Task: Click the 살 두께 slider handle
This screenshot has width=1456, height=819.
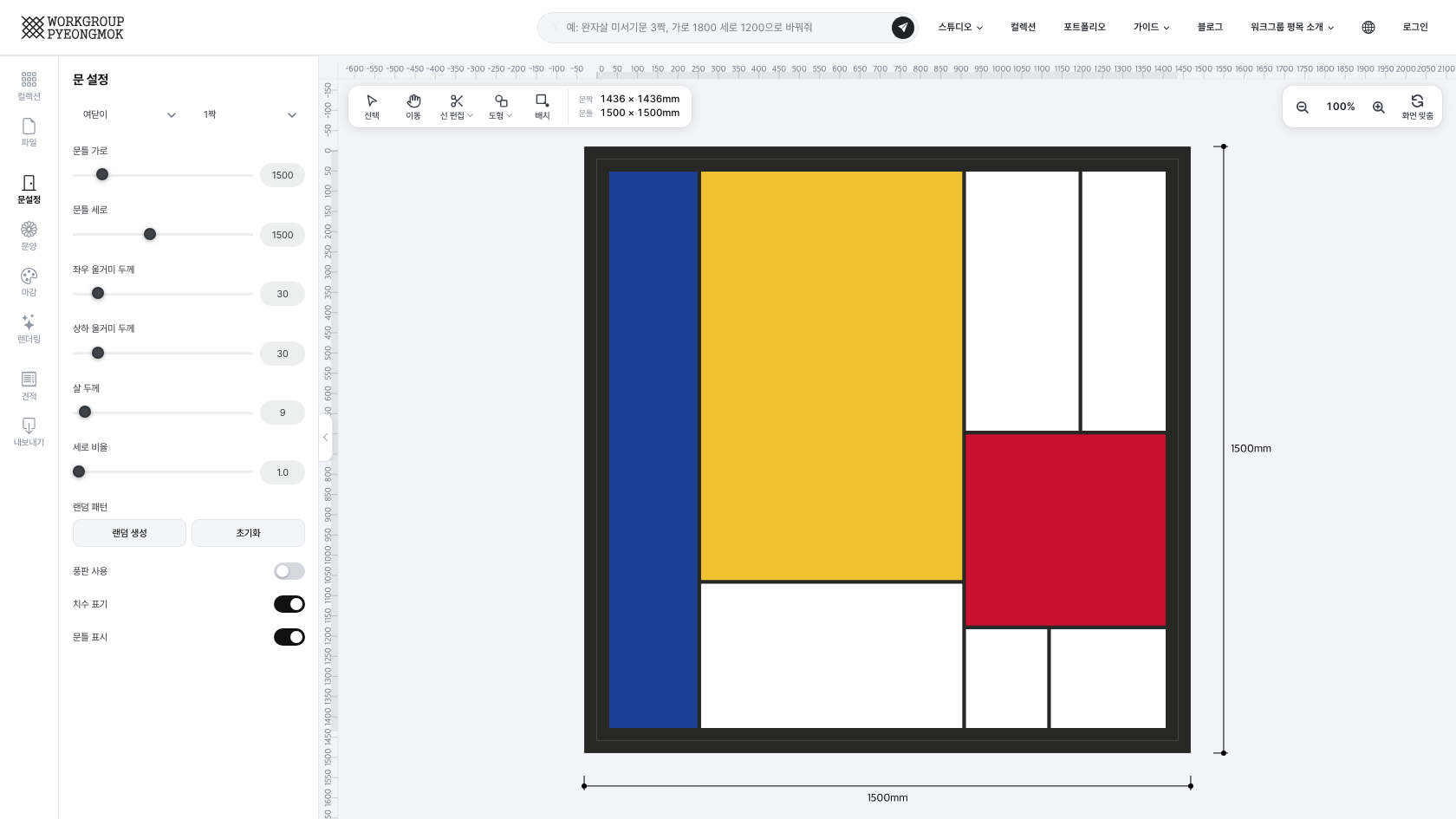Action: point(85,412)
